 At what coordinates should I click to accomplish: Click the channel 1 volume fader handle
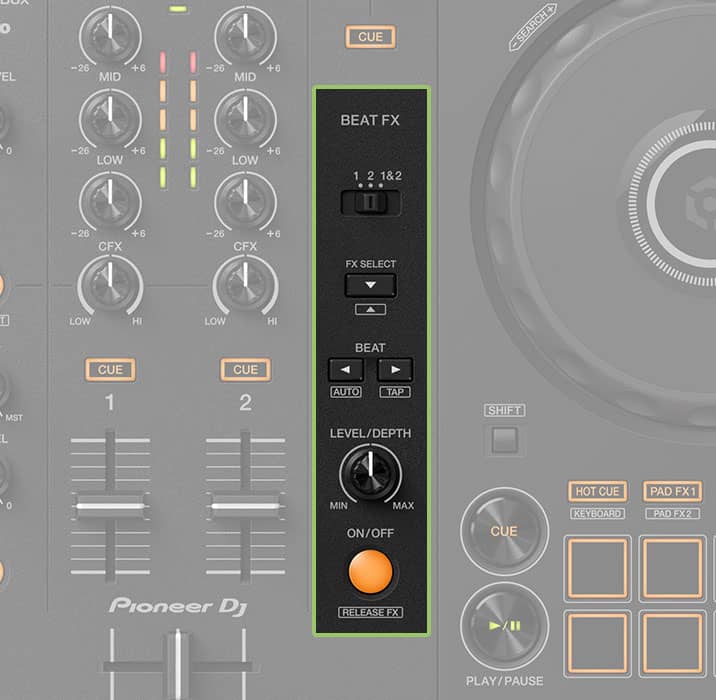(x=110, y=506)
